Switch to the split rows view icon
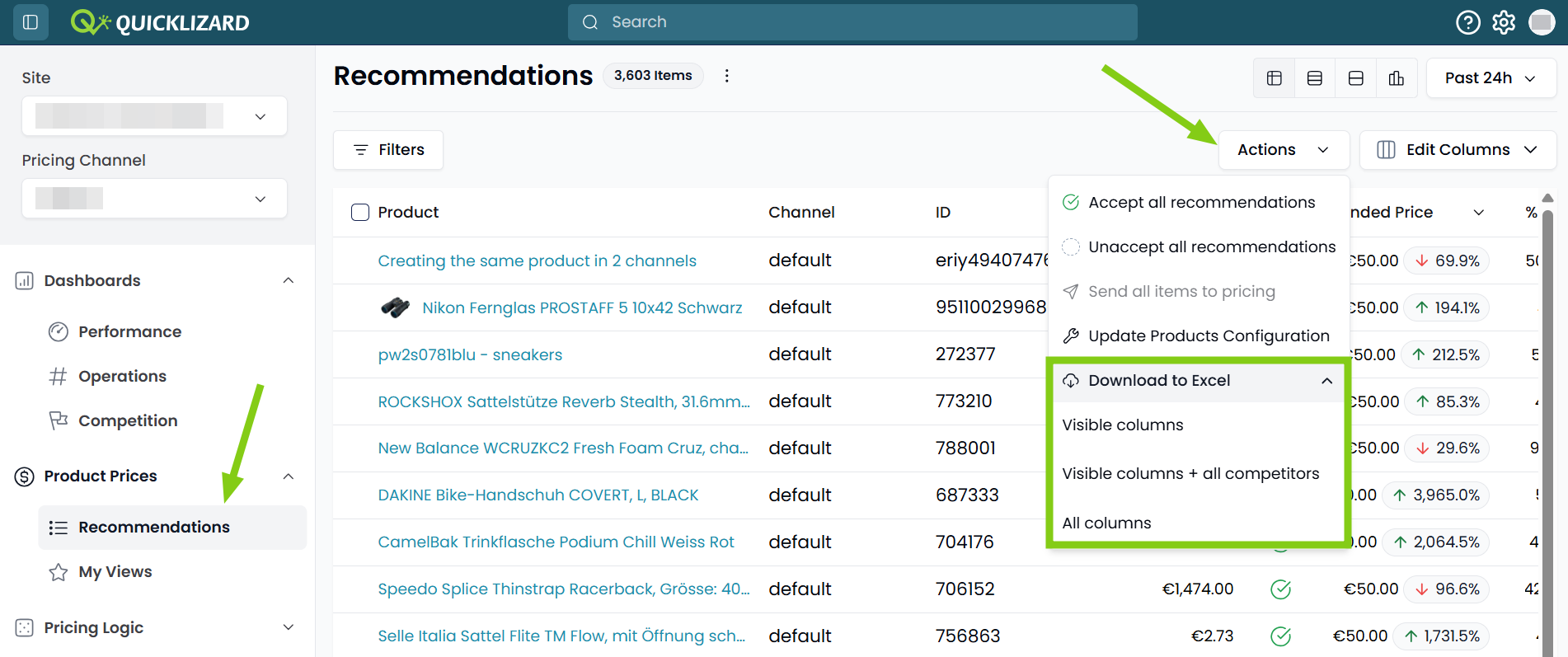Screen dimensions: 1568x657 (1356, 78)
